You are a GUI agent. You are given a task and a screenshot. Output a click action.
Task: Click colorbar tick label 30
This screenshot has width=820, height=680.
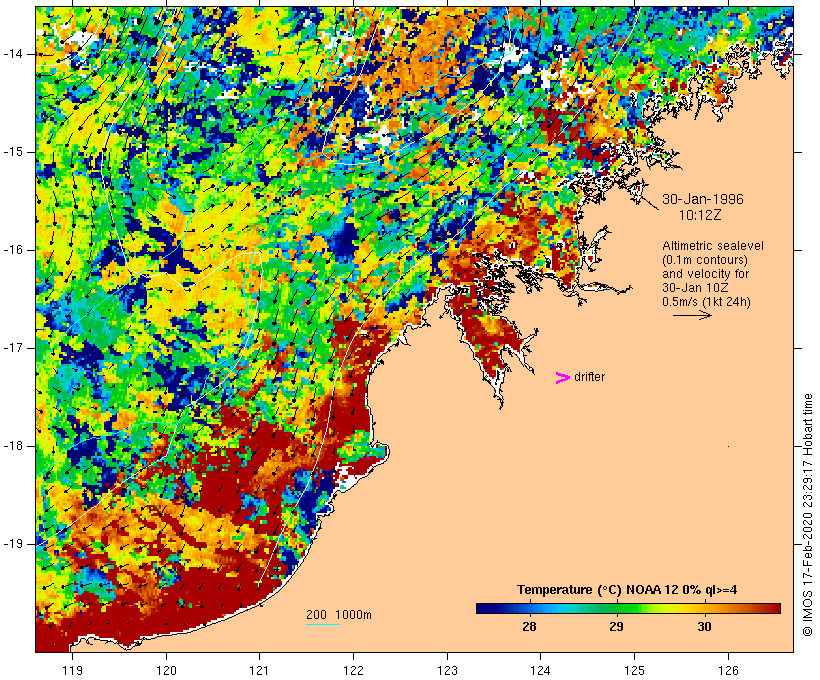(704, 626)
